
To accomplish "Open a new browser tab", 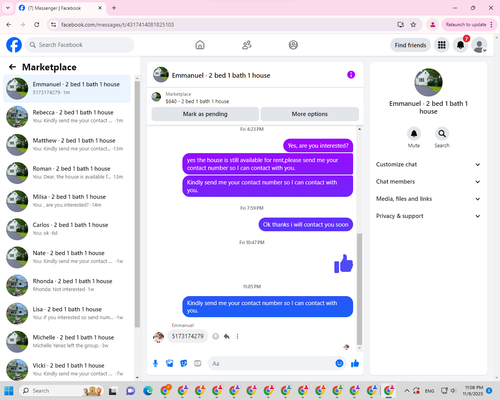I will point(114,8).
